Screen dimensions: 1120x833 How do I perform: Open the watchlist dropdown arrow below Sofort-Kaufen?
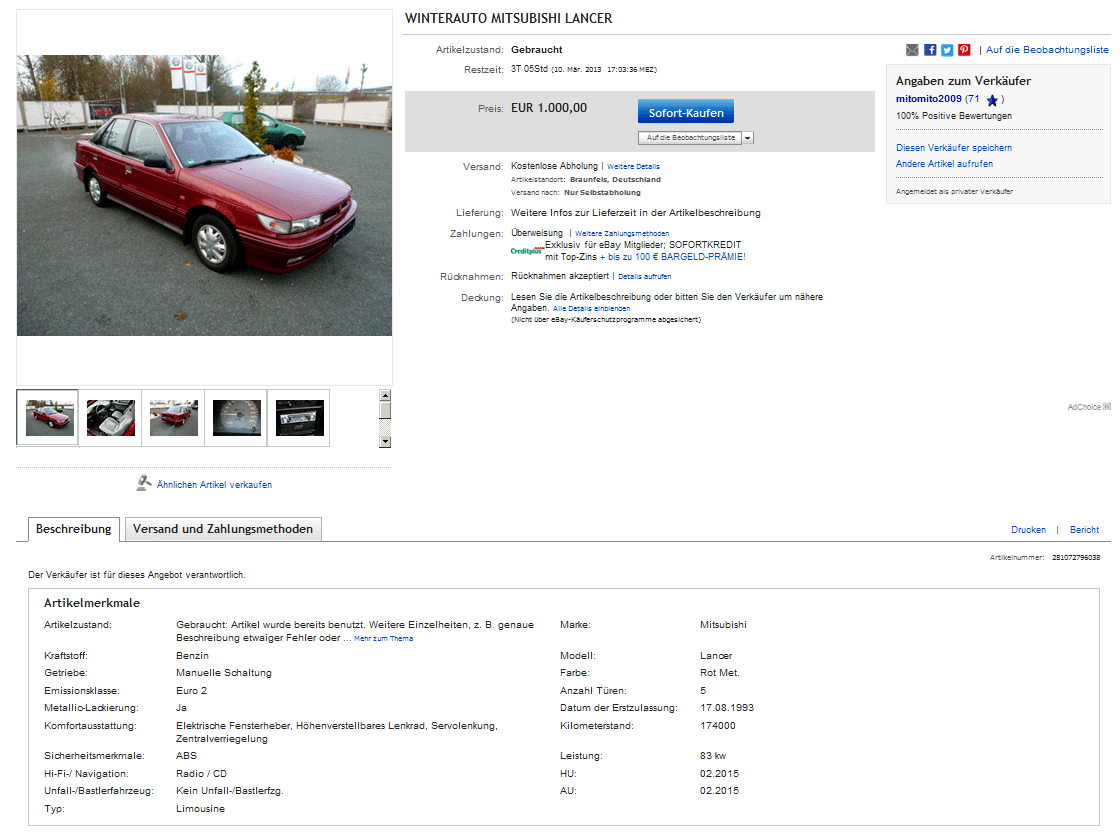[747, 138]
